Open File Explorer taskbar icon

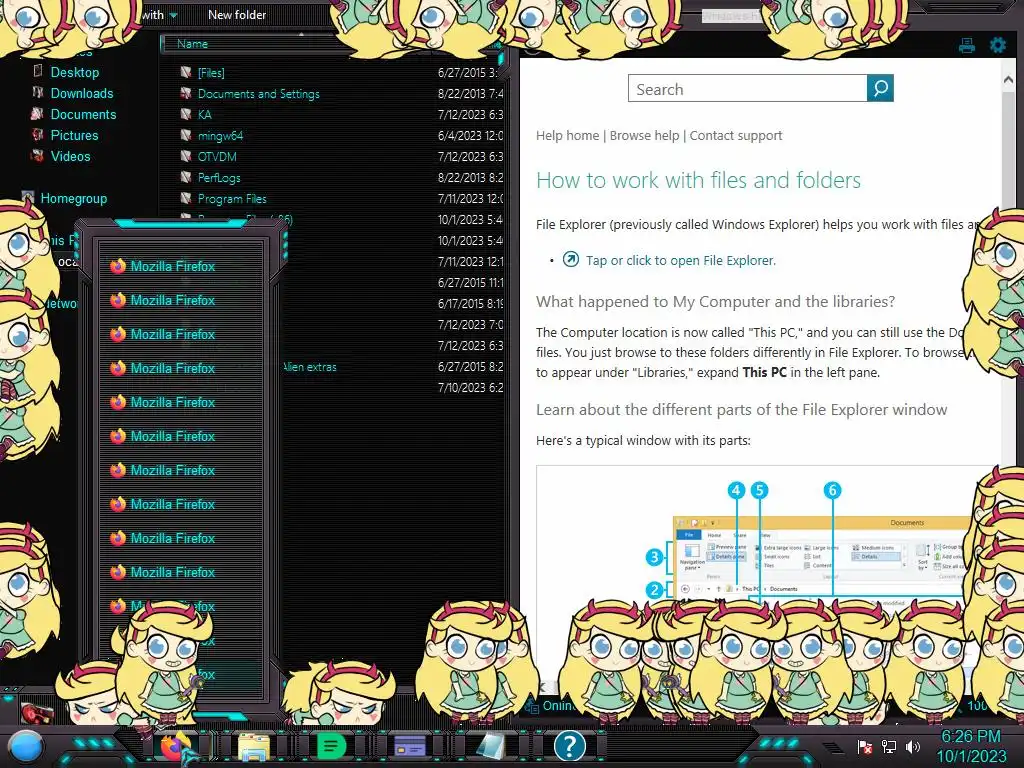pos(254,747)
